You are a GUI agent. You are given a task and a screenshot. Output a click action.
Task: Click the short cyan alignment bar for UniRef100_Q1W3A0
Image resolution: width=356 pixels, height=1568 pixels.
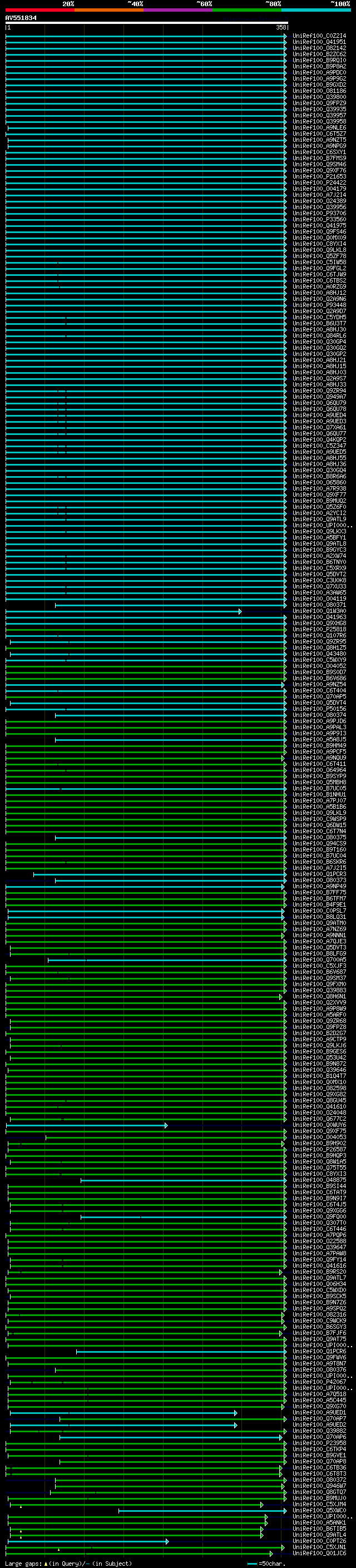coord(123,611)
